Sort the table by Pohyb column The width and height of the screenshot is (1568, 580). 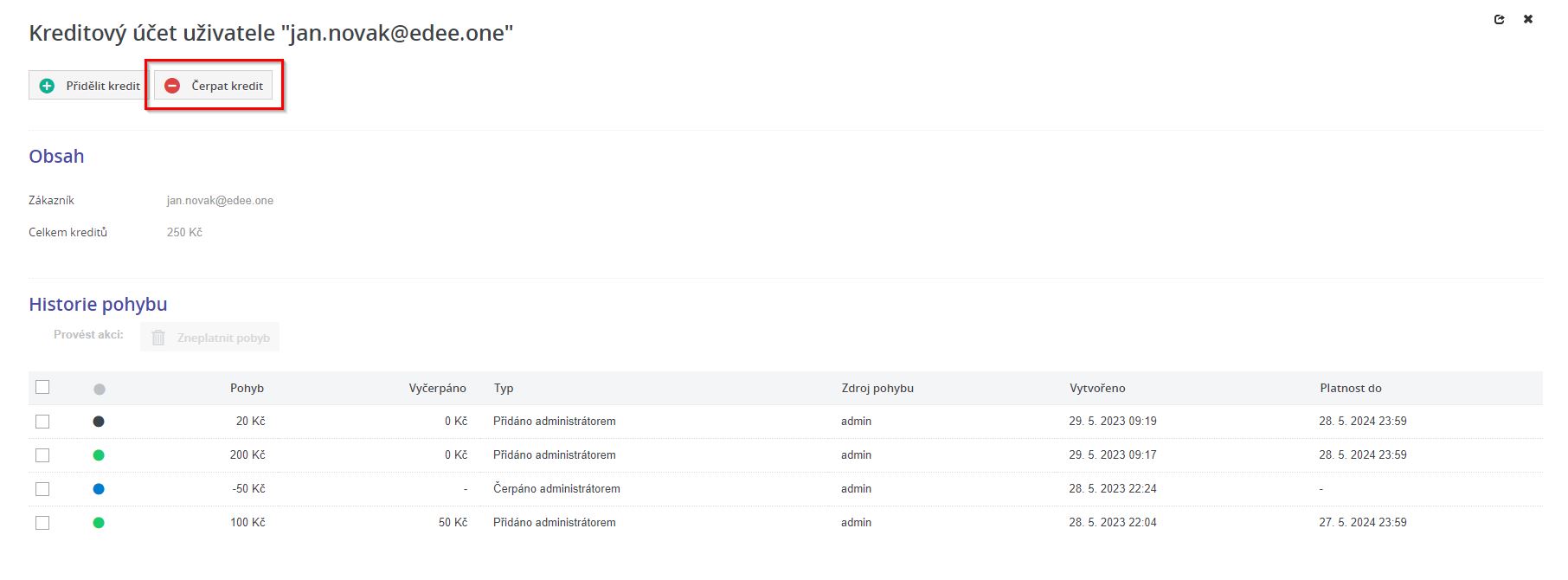(247, 389)
